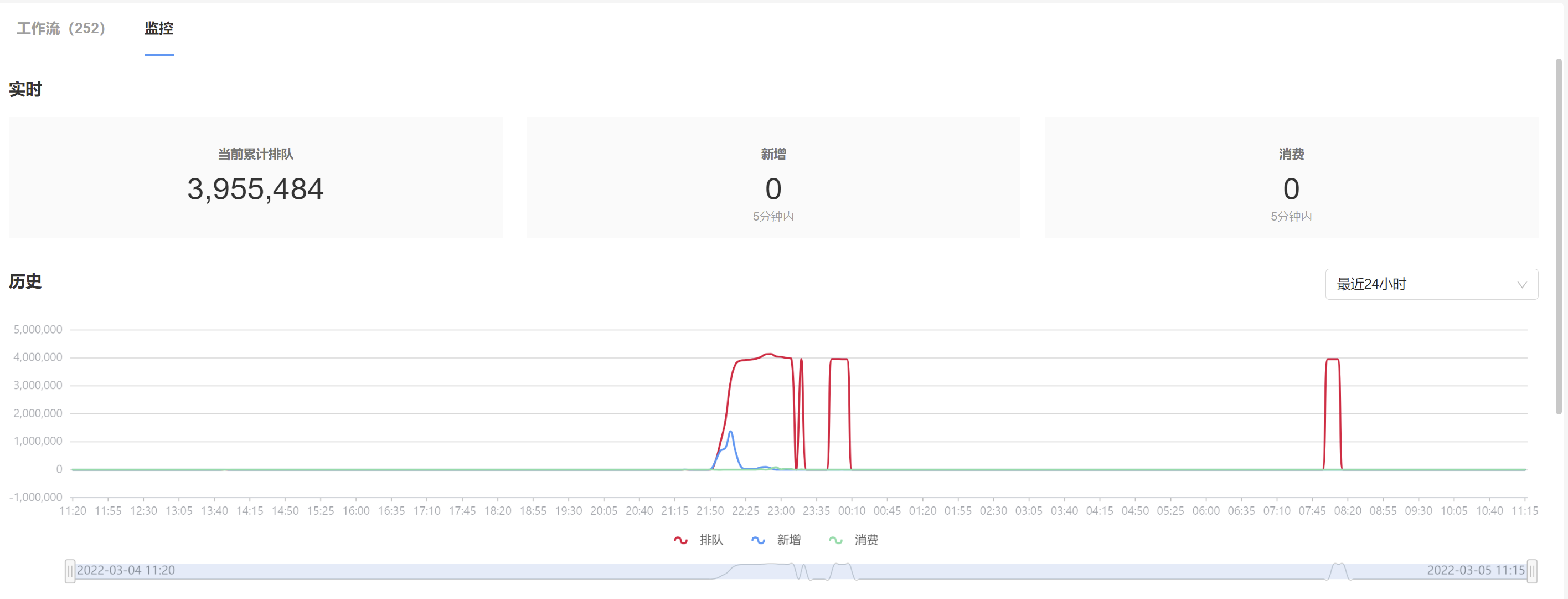Click the left zoom slider handle
The image size is (1568, 599).
[x=70, y=571]
